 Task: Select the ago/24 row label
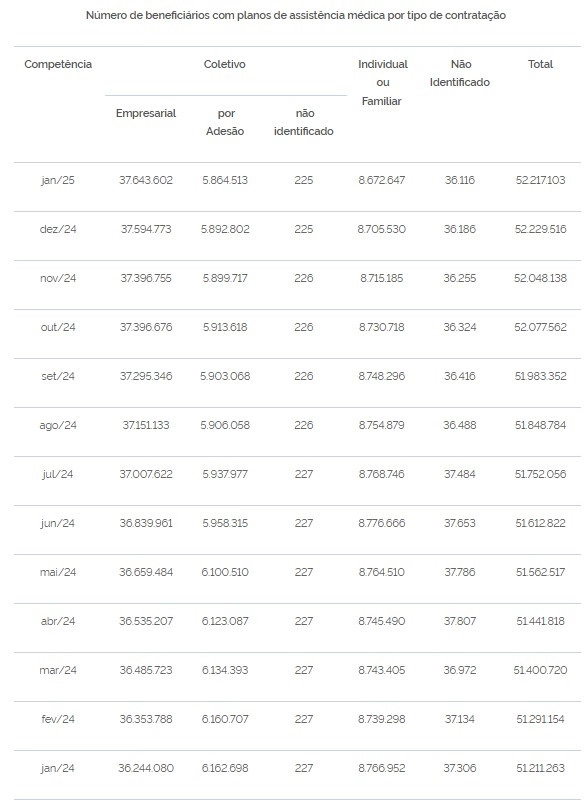point(58,425)
